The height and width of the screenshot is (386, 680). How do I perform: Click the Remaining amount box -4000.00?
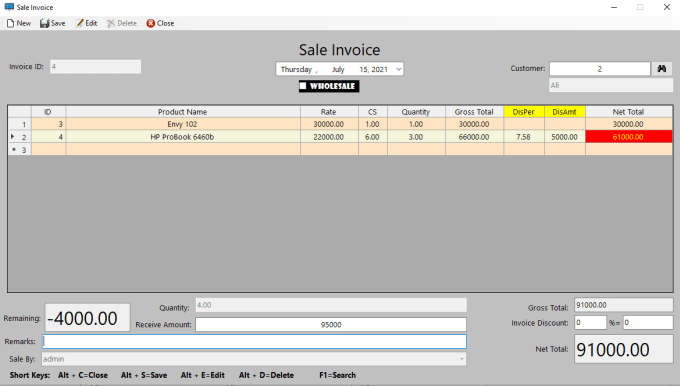click(87, 318)
